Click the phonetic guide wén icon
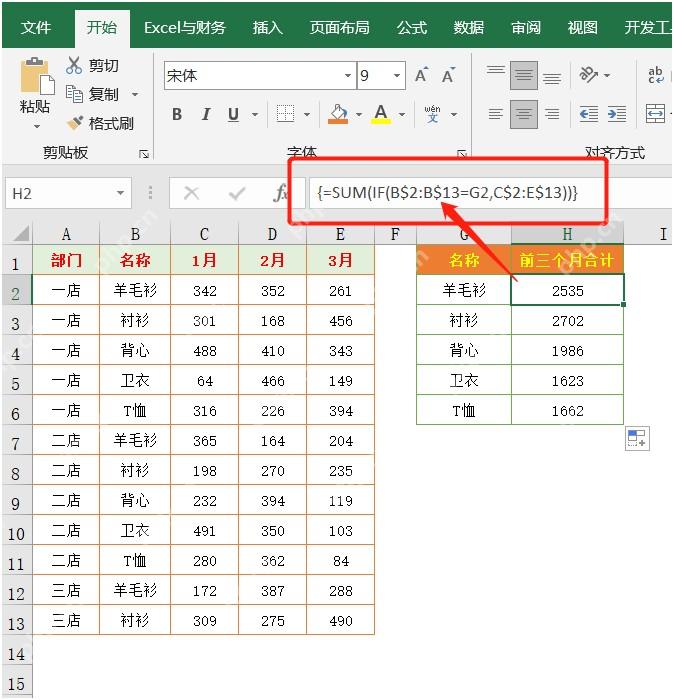The image size is (674, 700). tap(432, 114)
